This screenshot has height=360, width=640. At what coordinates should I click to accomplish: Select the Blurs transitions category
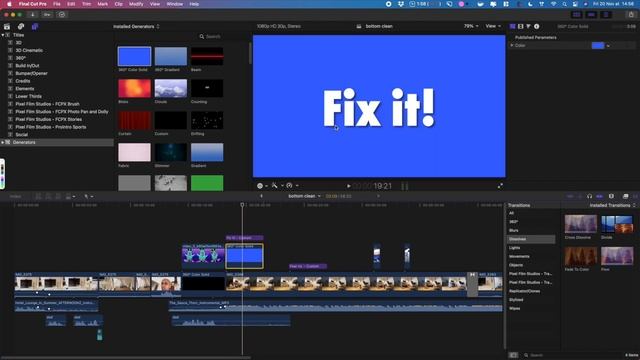[513, 231]
